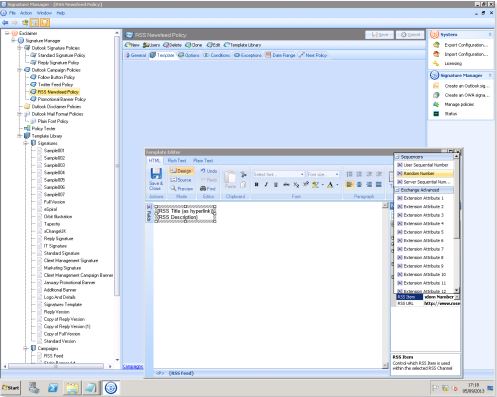The height and width of the screenshot is (397, 497).
Task: Click the Save & Close disk icon
Action: pos(156,174)
